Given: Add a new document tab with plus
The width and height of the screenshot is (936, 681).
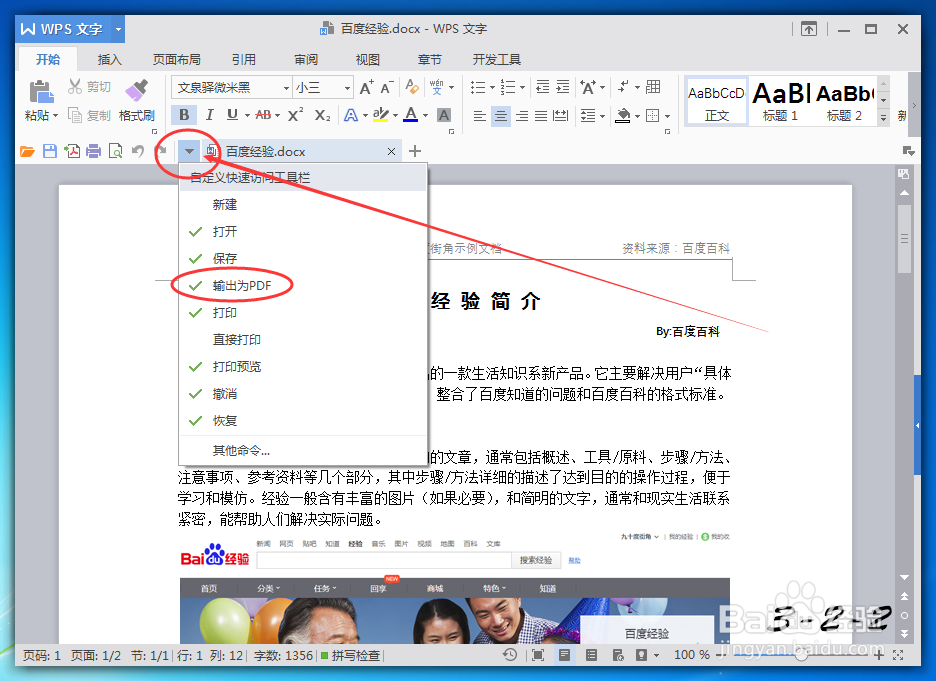Looking at the screenshot, I should [415, 152].
